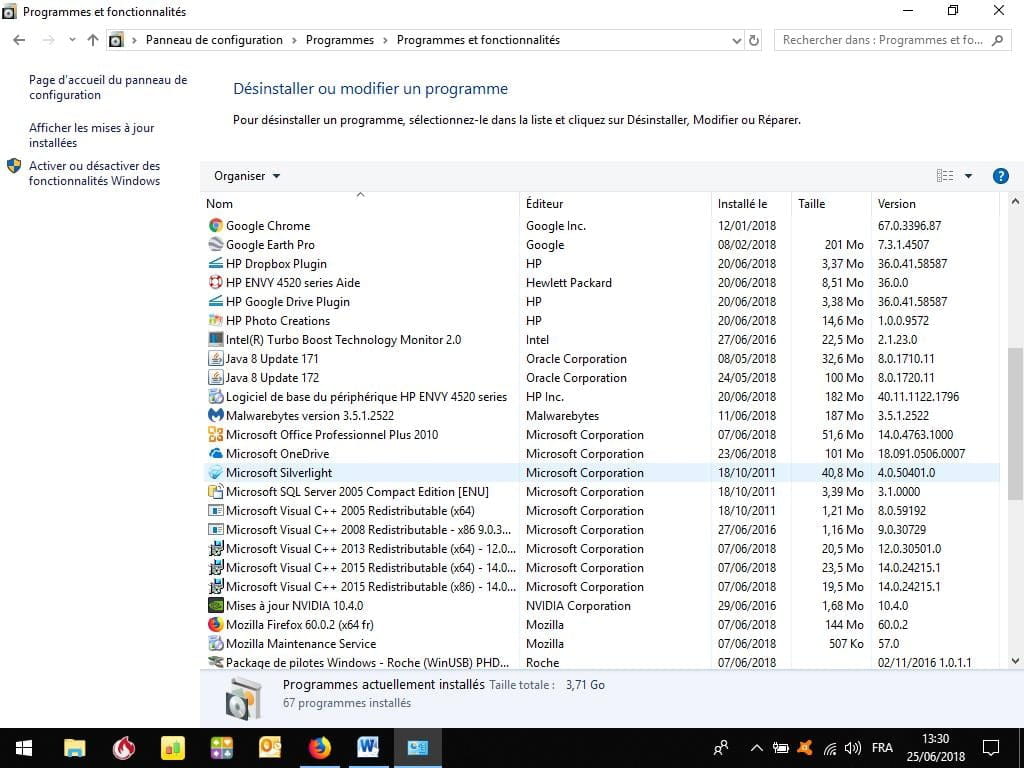This screenshot has width=1024, height=768.
Task: Sort the list by the Taille column
Action: 831,203
